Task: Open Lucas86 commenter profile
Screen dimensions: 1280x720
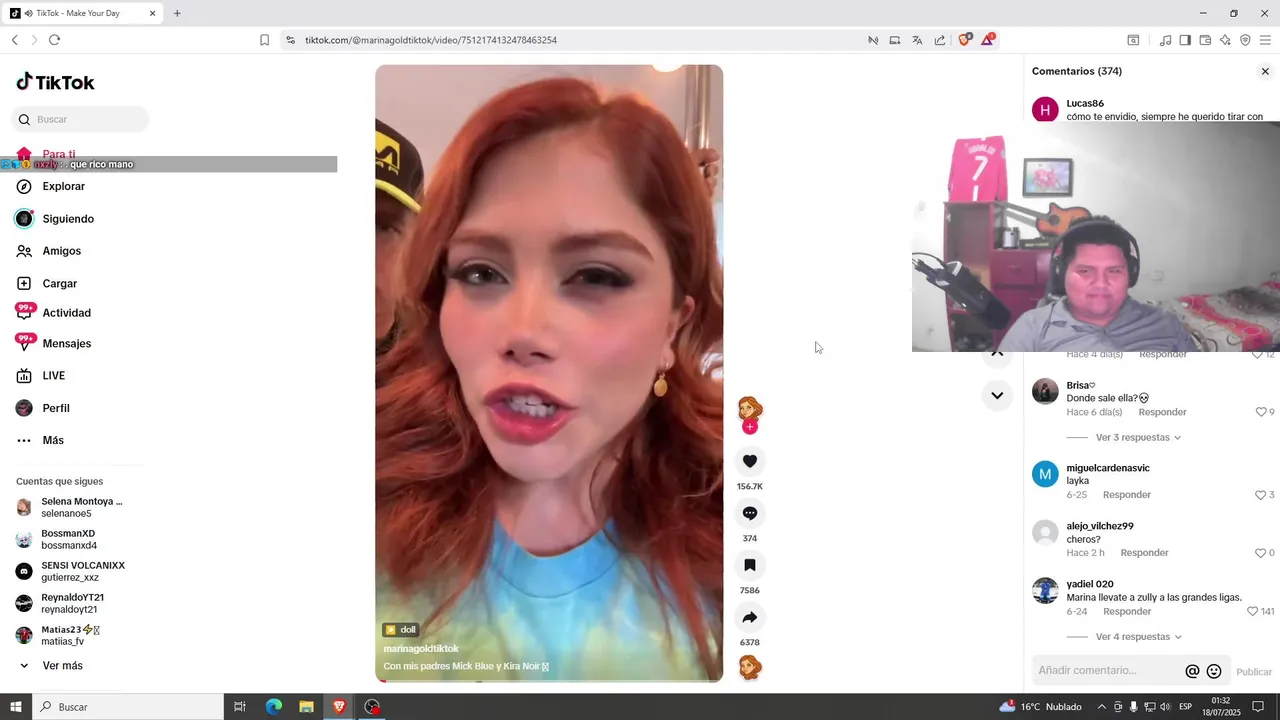Action: [x=1085, y=103]
